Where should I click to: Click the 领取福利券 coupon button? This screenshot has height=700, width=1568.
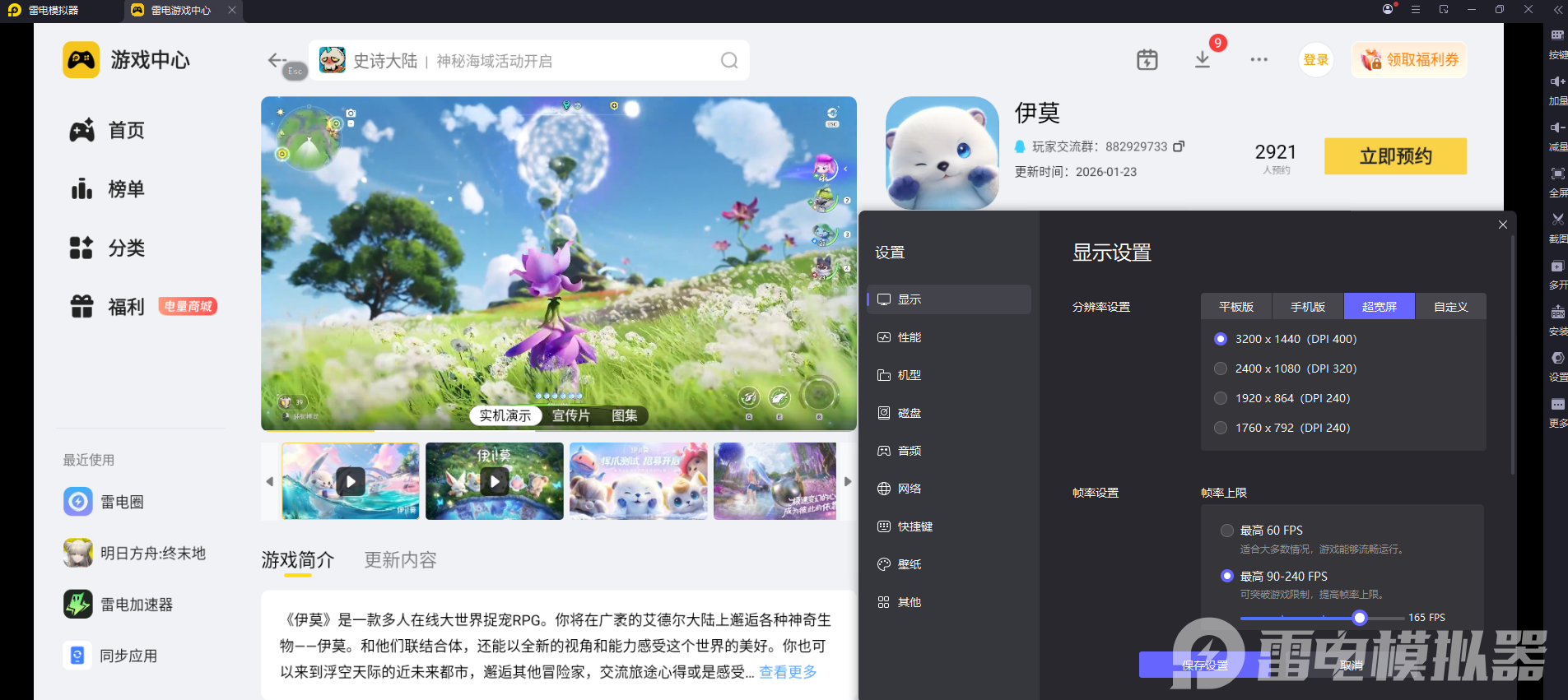coord(1409,60)
